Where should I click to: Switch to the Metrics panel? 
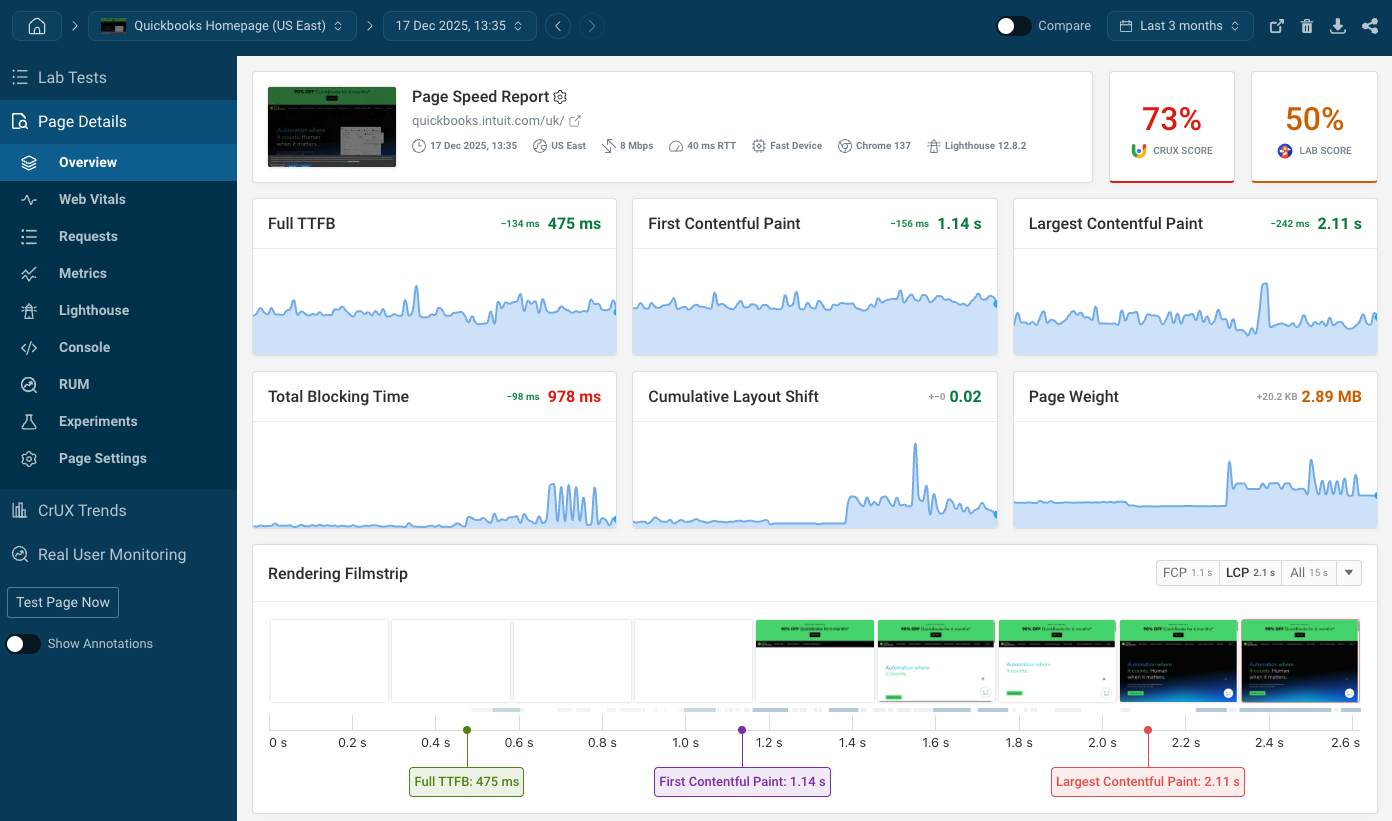pyautogui.click(x=82, y=273)
